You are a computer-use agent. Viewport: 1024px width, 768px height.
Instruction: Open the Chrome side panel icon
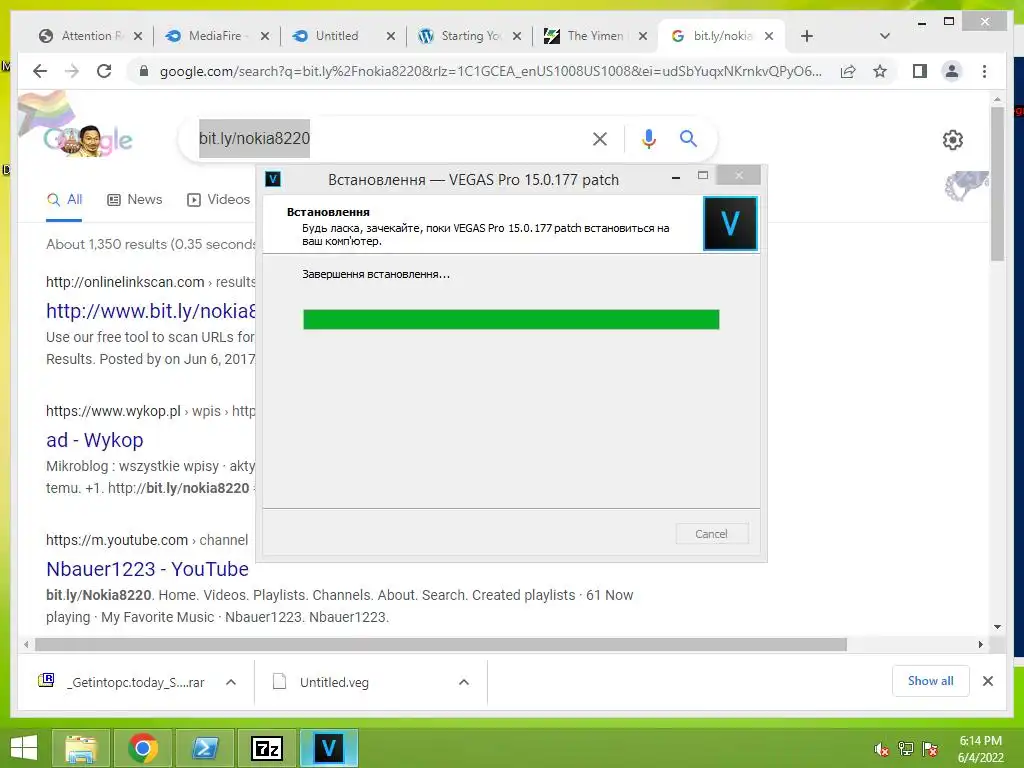coord(920,71)
